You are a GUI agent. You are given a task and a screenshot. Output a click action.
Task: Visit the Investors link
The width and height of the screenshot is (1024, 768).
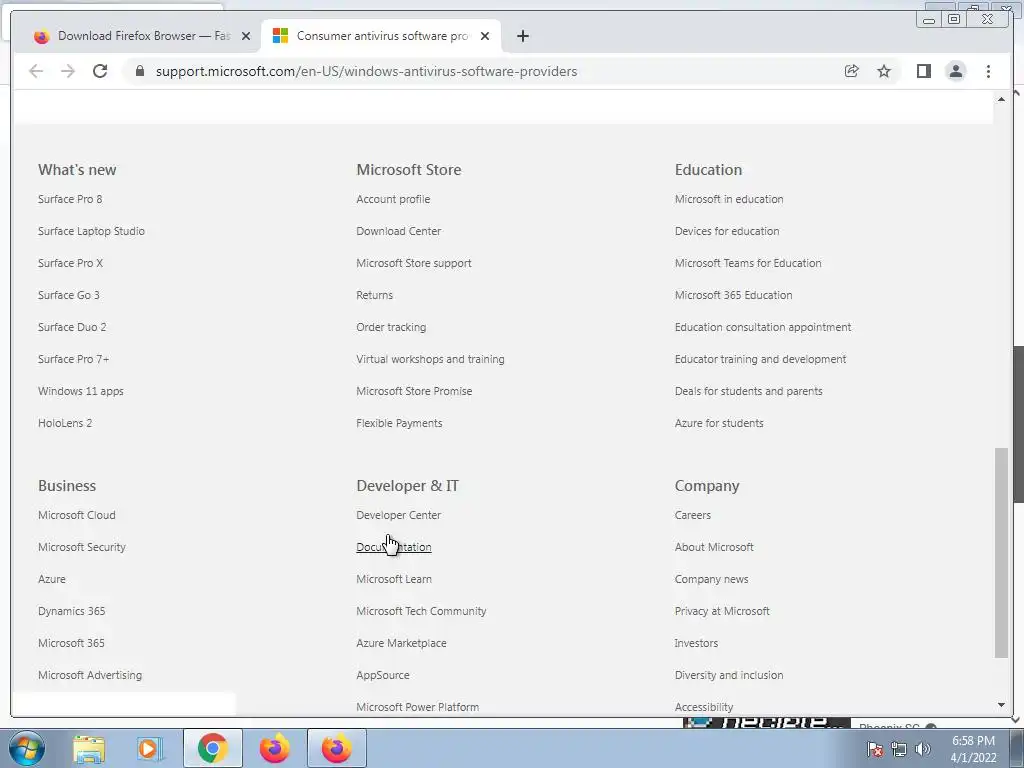[696, 643]
